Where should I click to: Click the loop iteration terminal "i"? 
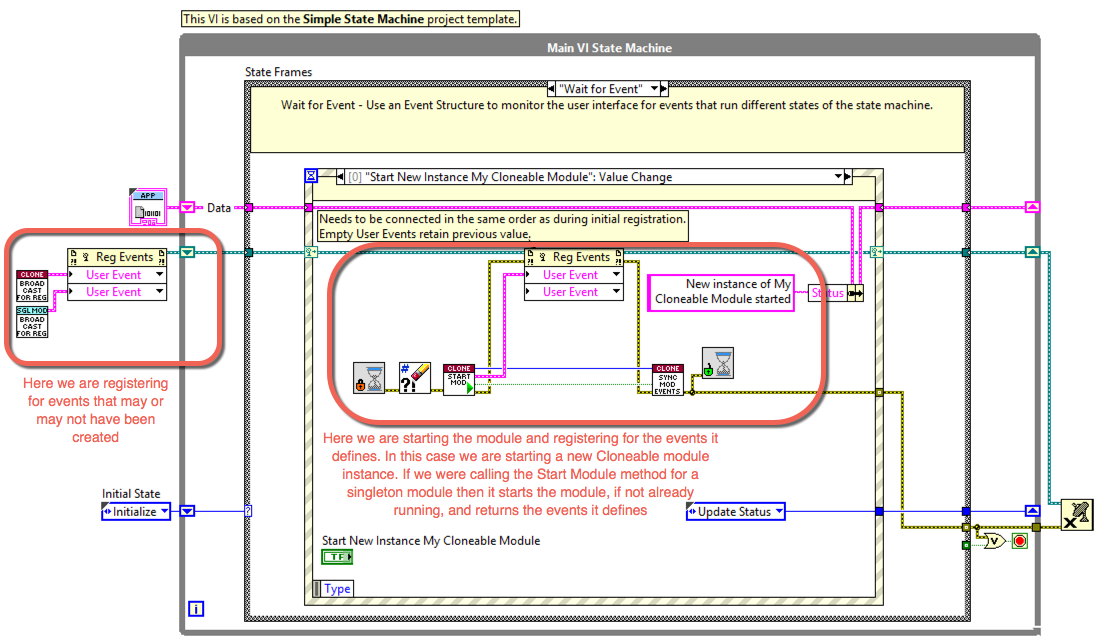pos(196,608)
